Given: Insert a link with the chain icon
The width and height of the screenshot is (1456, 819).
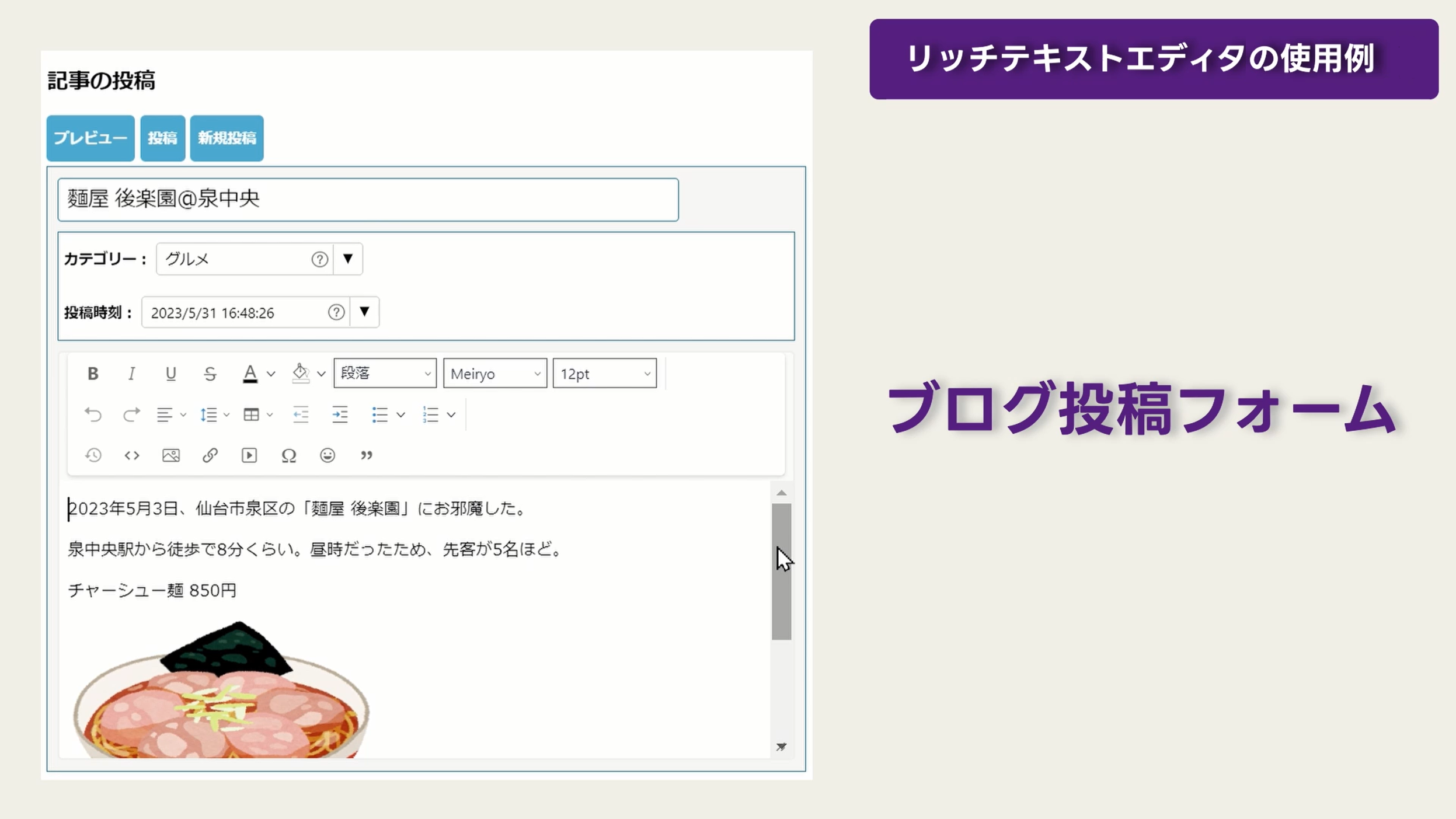Looking at the screenshot, I should (210, 455).
